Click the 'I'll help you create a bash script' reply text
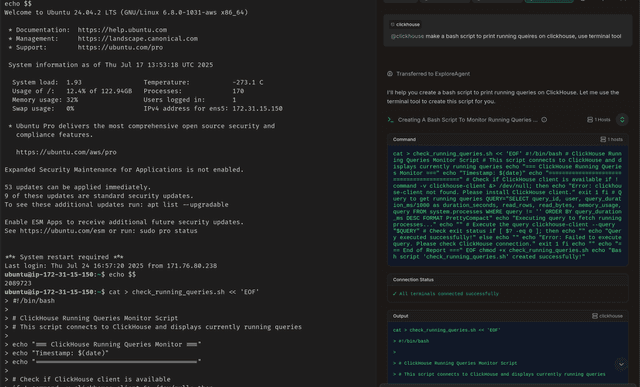 pos(503,97)
